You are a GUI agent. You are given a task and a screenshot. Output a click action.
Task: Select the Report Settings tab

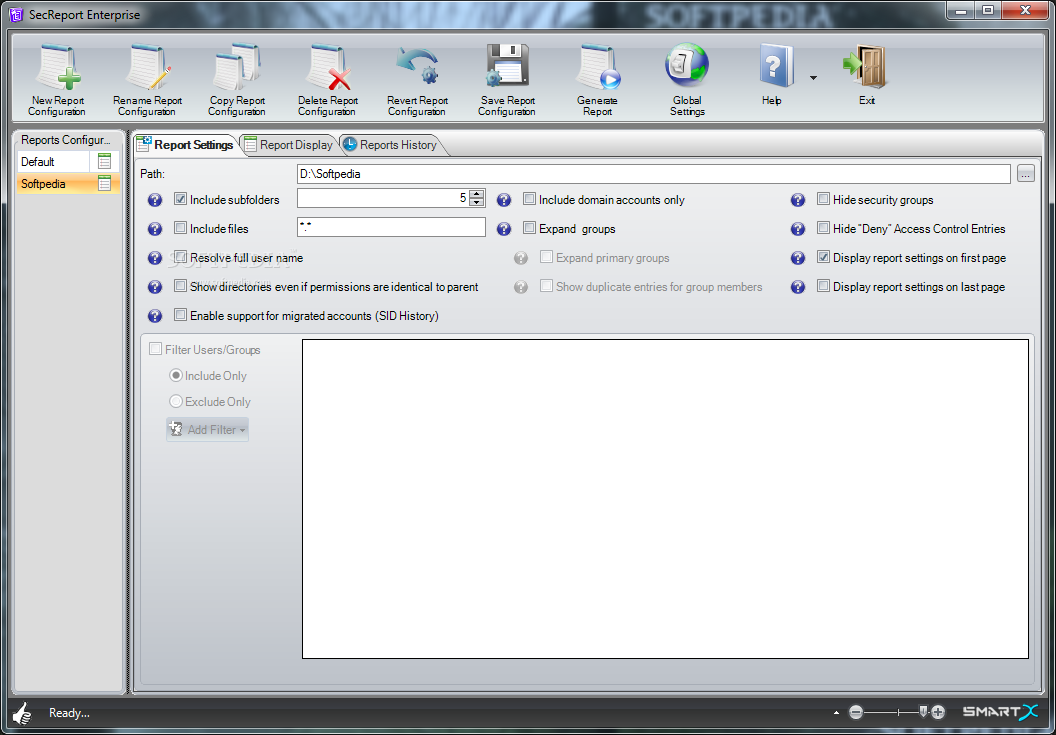tap(185, 145)
